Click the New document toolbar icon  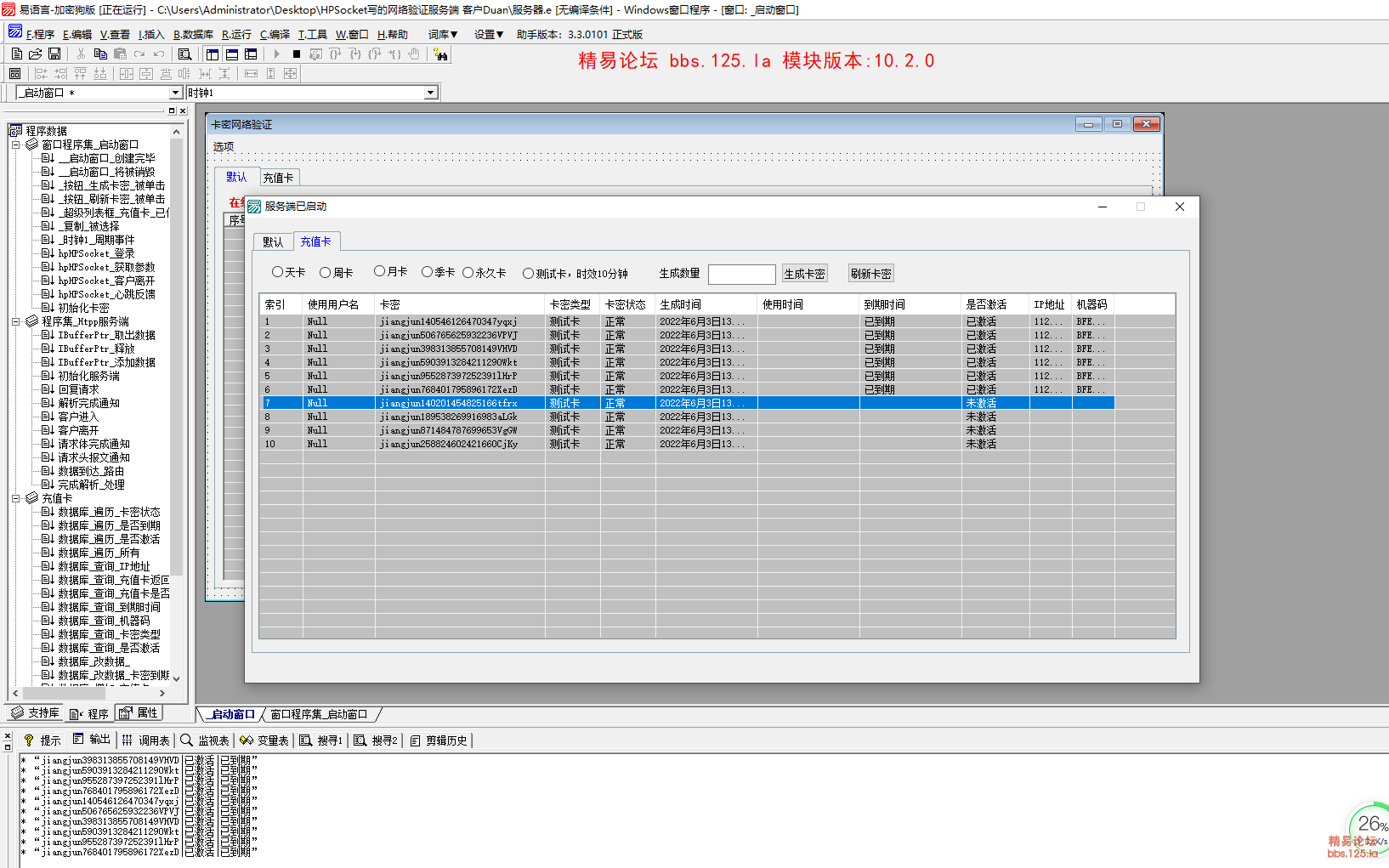coord(17,54)
